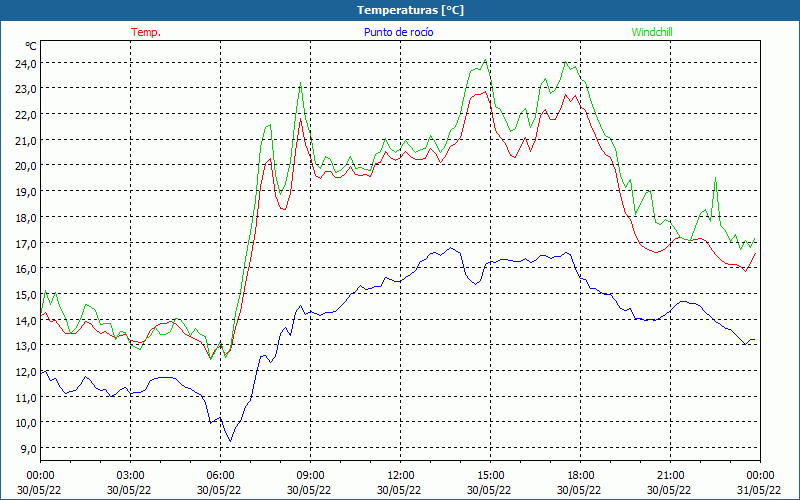Click the 'Temperaturas [°C]' chart title

(x=410, y=10)
